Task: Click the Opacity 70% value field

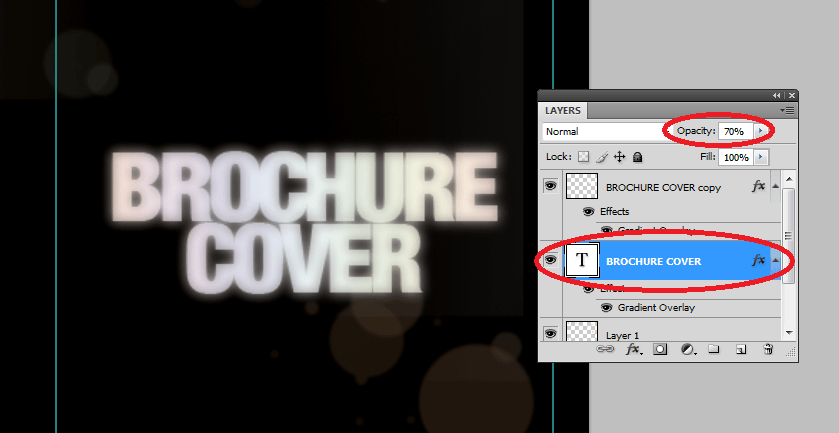Action: click(x=734, y=131)
